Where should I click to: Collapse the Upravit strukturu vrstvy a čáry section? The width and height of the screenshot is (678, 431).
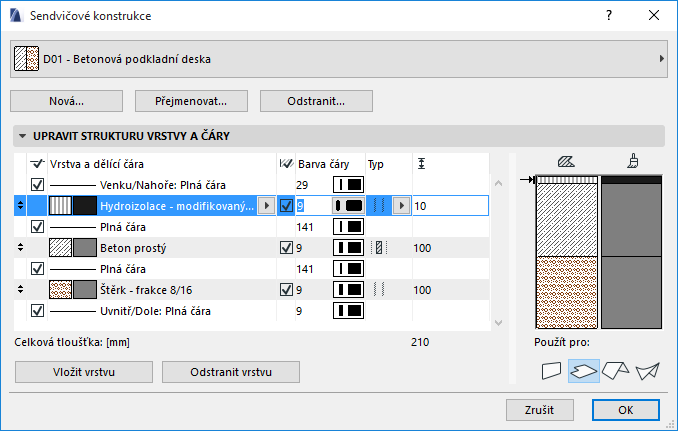(22, 136)
